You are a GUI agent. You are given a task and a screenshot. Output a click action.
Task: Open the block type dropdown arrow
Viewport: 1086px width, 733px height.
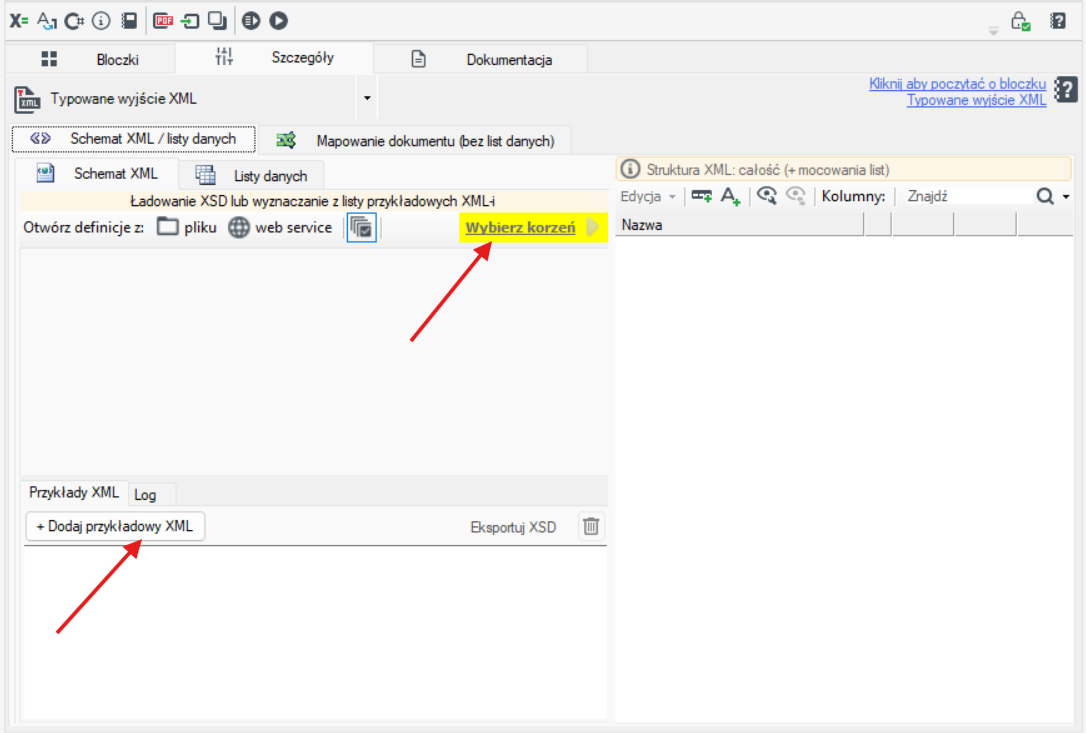coord(367,98)
